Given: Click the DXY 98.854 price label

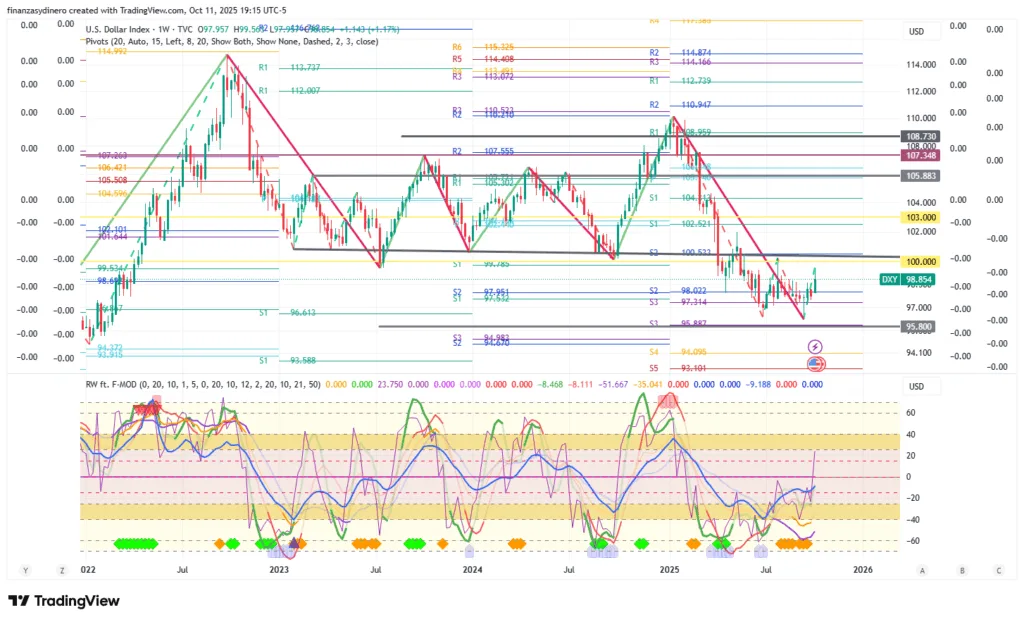Looking at the screenshot, I should pyautogui.click(x=906, y=279).
